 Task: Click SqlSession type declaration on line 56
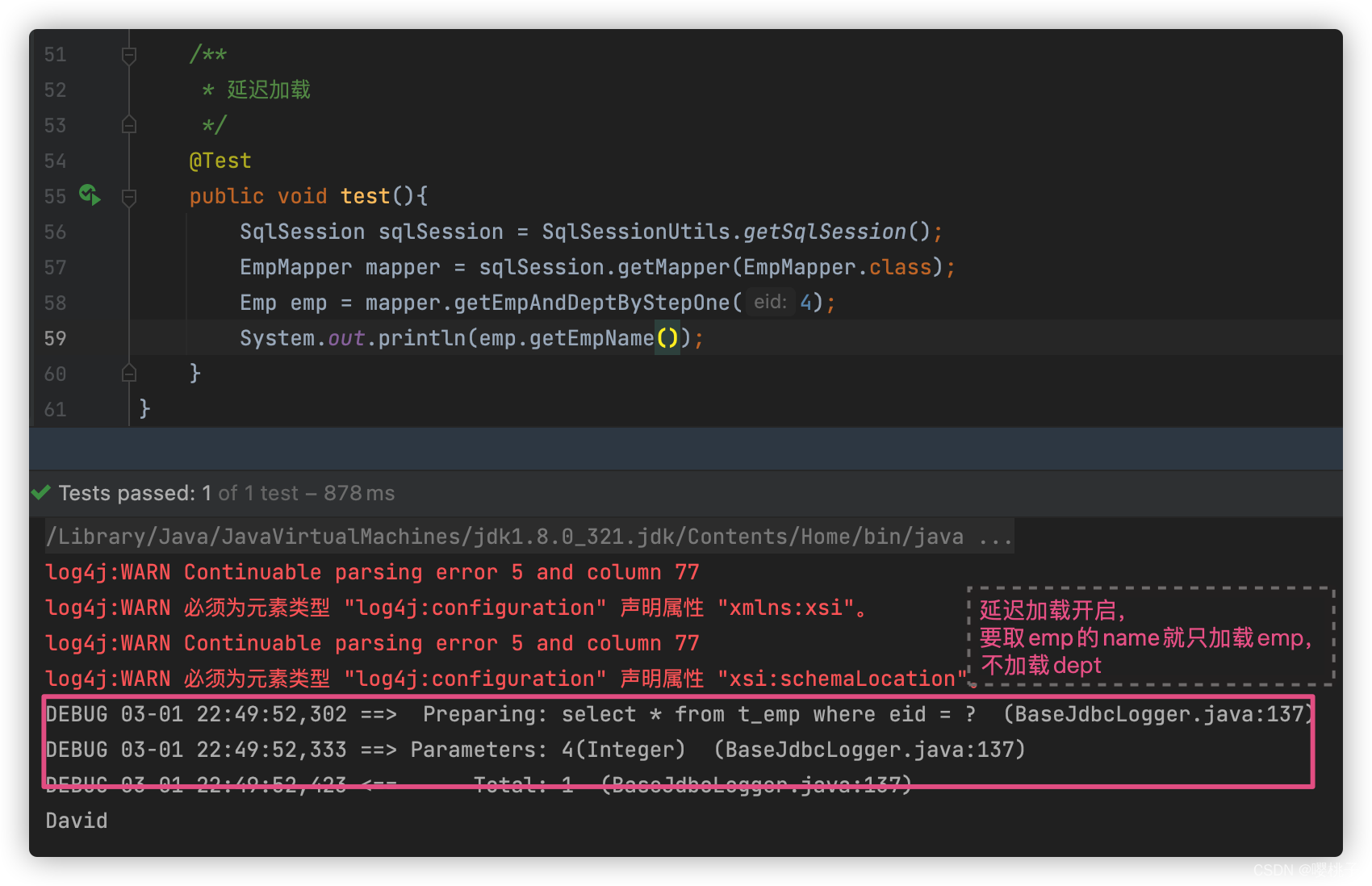coord(302,232)
